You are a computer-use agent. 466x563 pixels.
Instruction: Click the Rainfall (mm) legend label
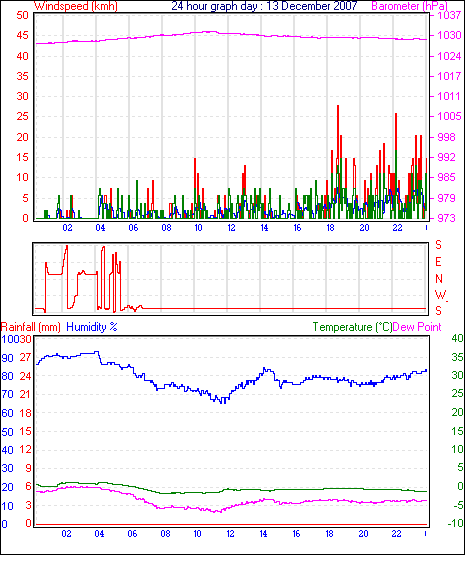(x=31, y=327)
